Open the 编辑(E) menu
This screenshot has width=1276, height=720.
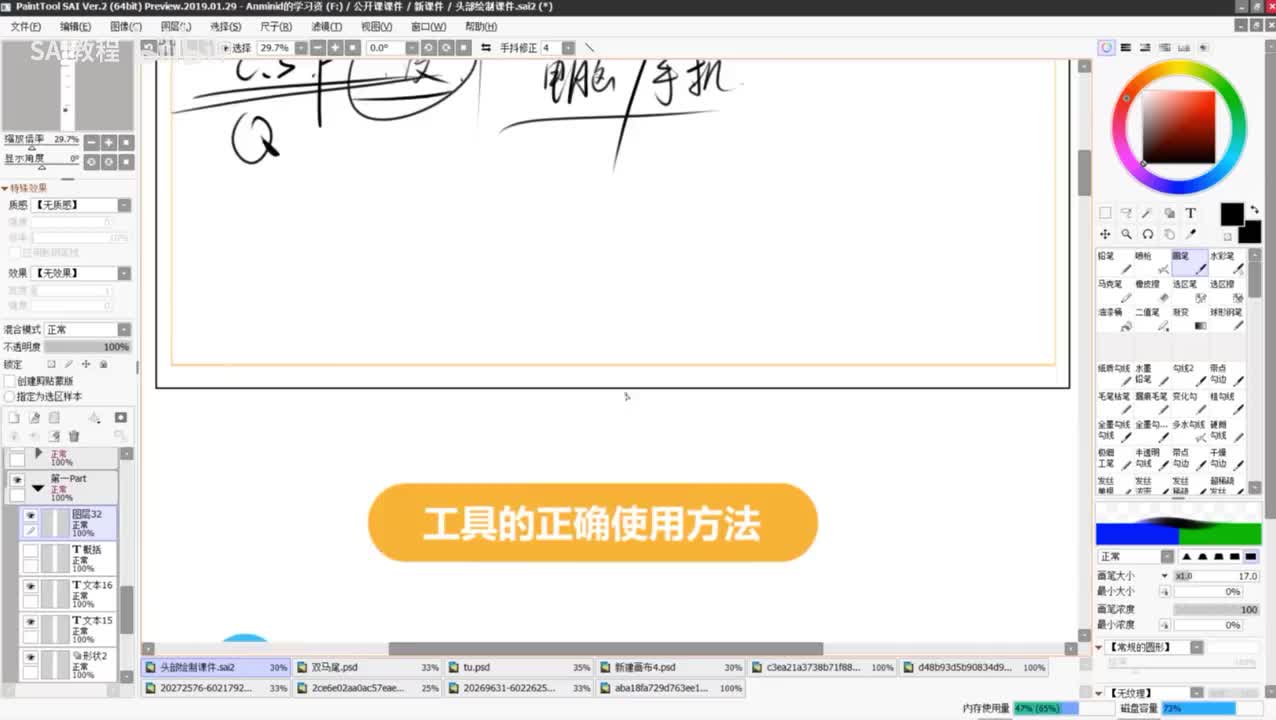coord(75,26)
